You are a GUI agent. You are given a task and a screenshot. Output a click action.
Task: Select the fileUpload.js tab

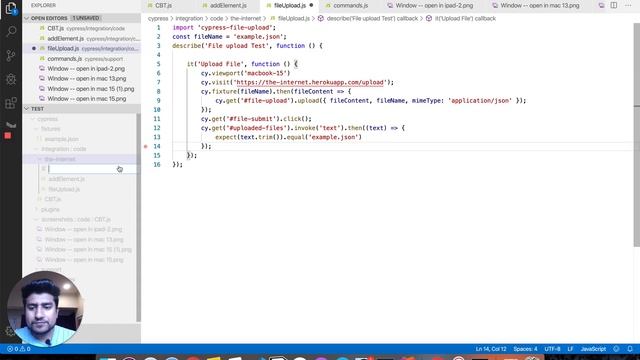pyautogui.click(x=290, y=6)
